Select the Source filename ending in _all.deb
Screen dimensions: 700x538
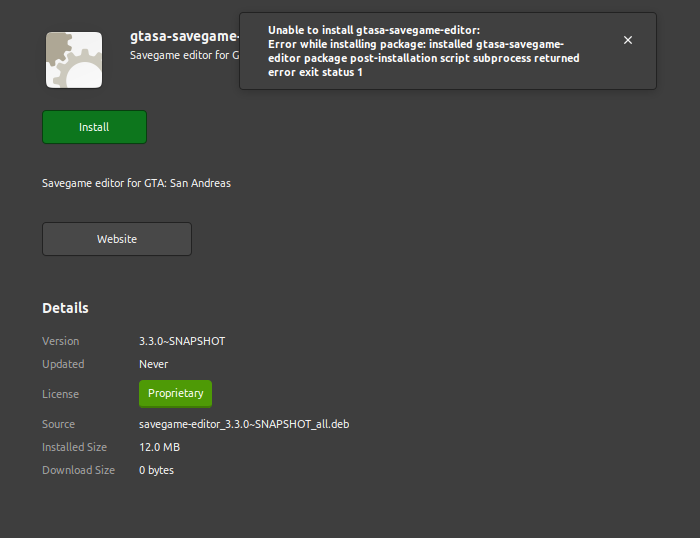tap(244, 424)
